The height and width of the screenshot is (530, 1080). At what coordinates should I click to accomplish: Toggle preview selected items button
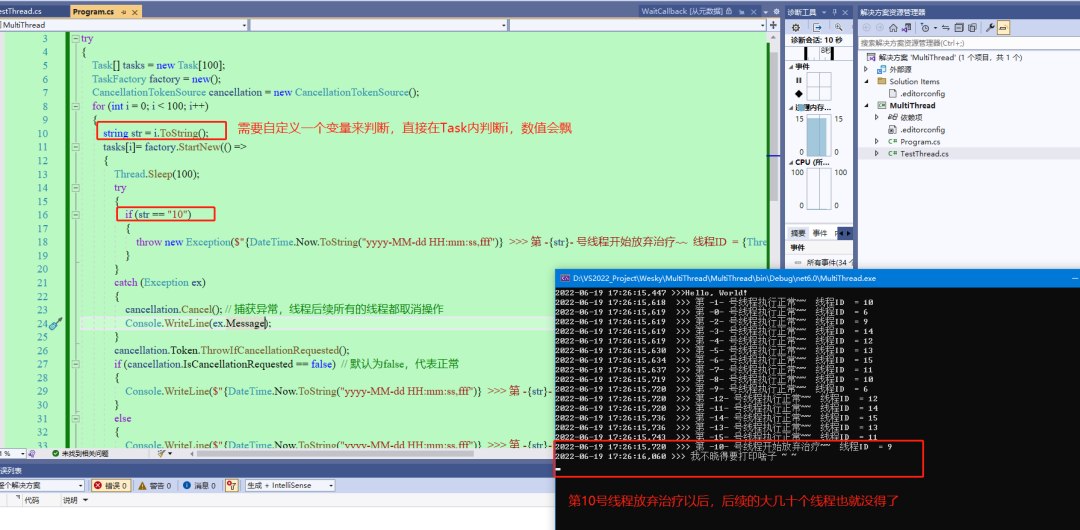click(1003, 28)
